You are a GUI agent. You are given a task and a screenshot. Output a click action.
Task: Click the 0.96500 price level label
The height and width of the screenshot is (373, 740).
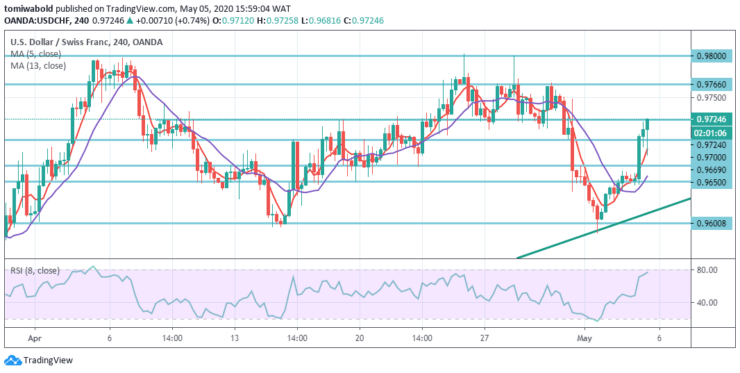pyautogui.click(x=711, y=182)
